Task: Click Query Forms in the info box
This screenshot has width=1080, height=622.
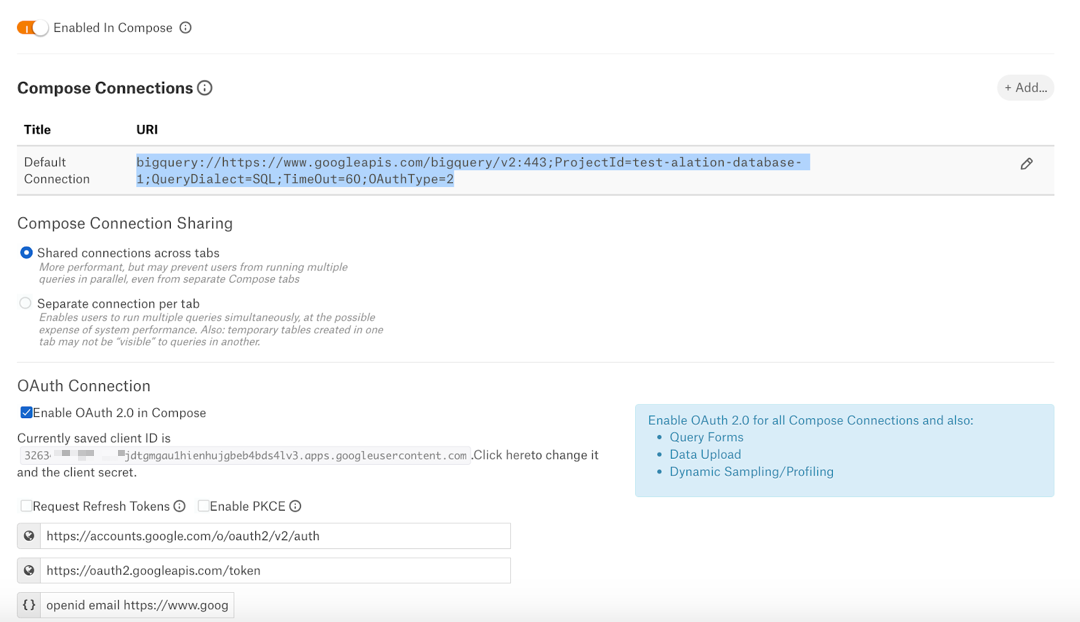Action: (x=706, y=437)
